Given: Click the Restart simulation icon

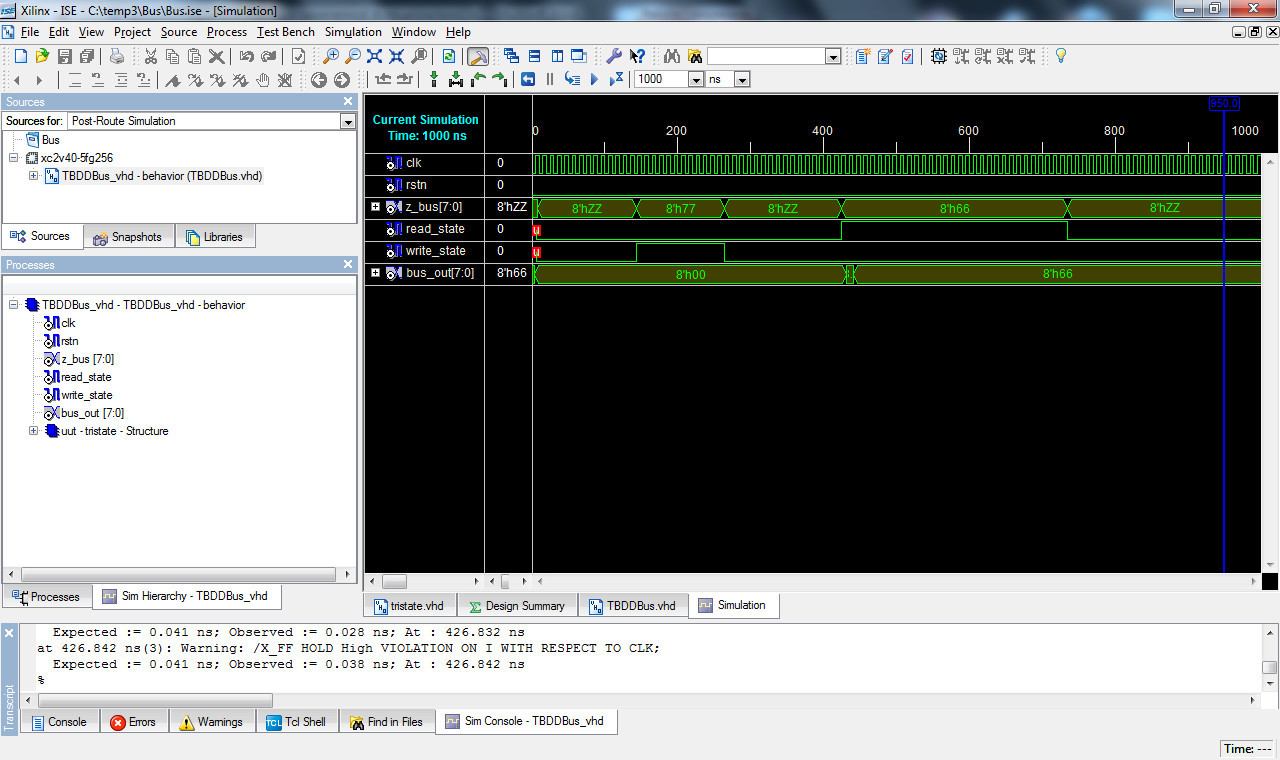Looking at the screenshot, I should tap(528, 79).
